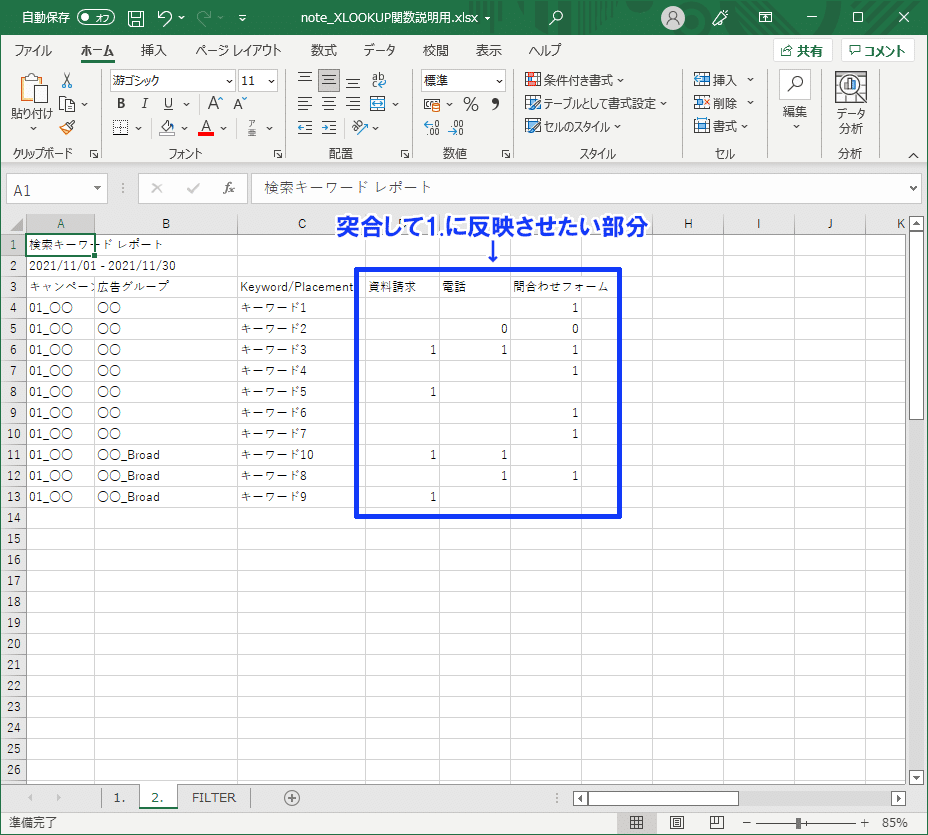Click the 共有 share button
928x835 pixels.
pyautogui.click(x=803, y=51)
